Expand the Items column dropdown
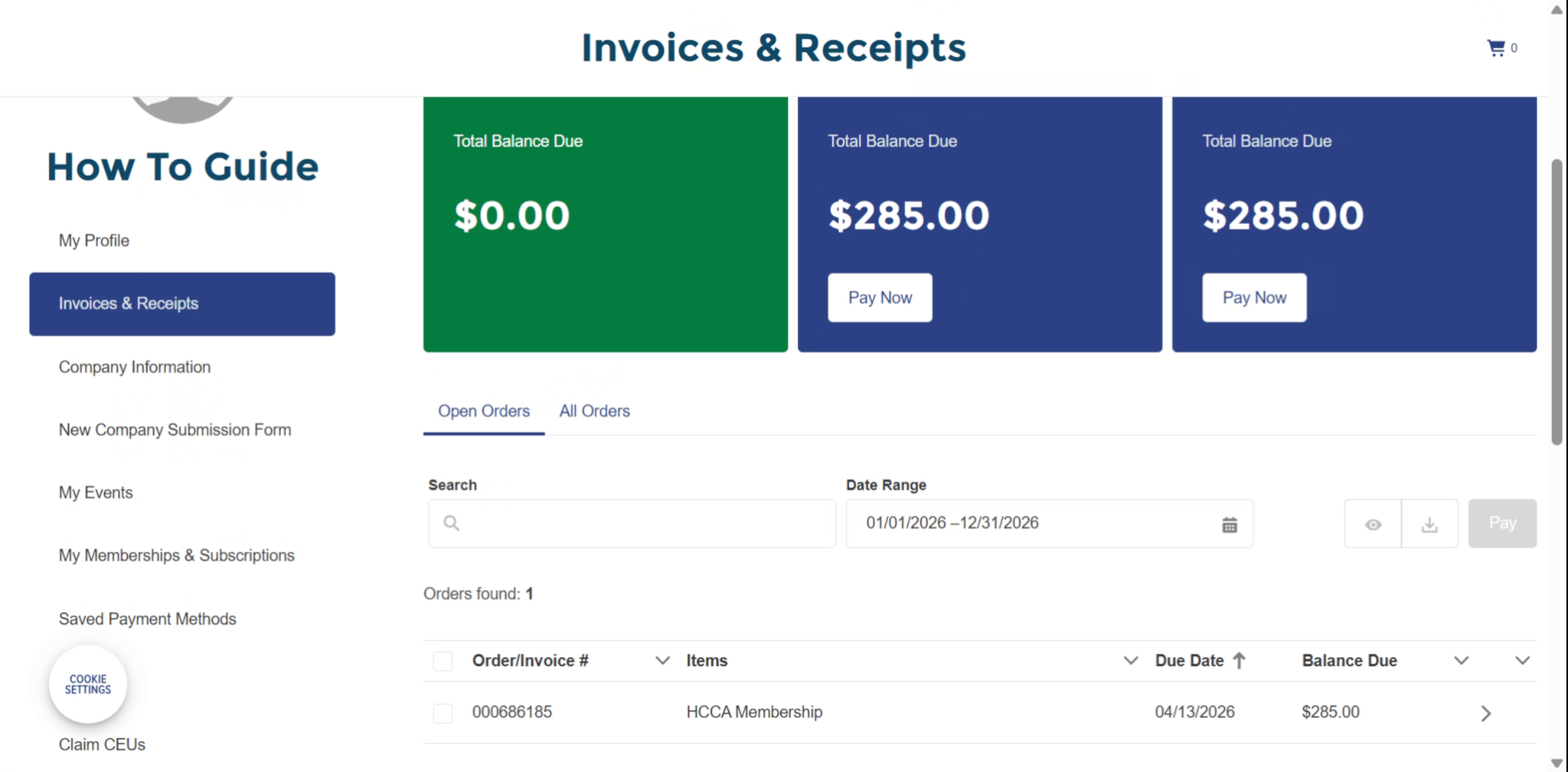 point(1130,660)
